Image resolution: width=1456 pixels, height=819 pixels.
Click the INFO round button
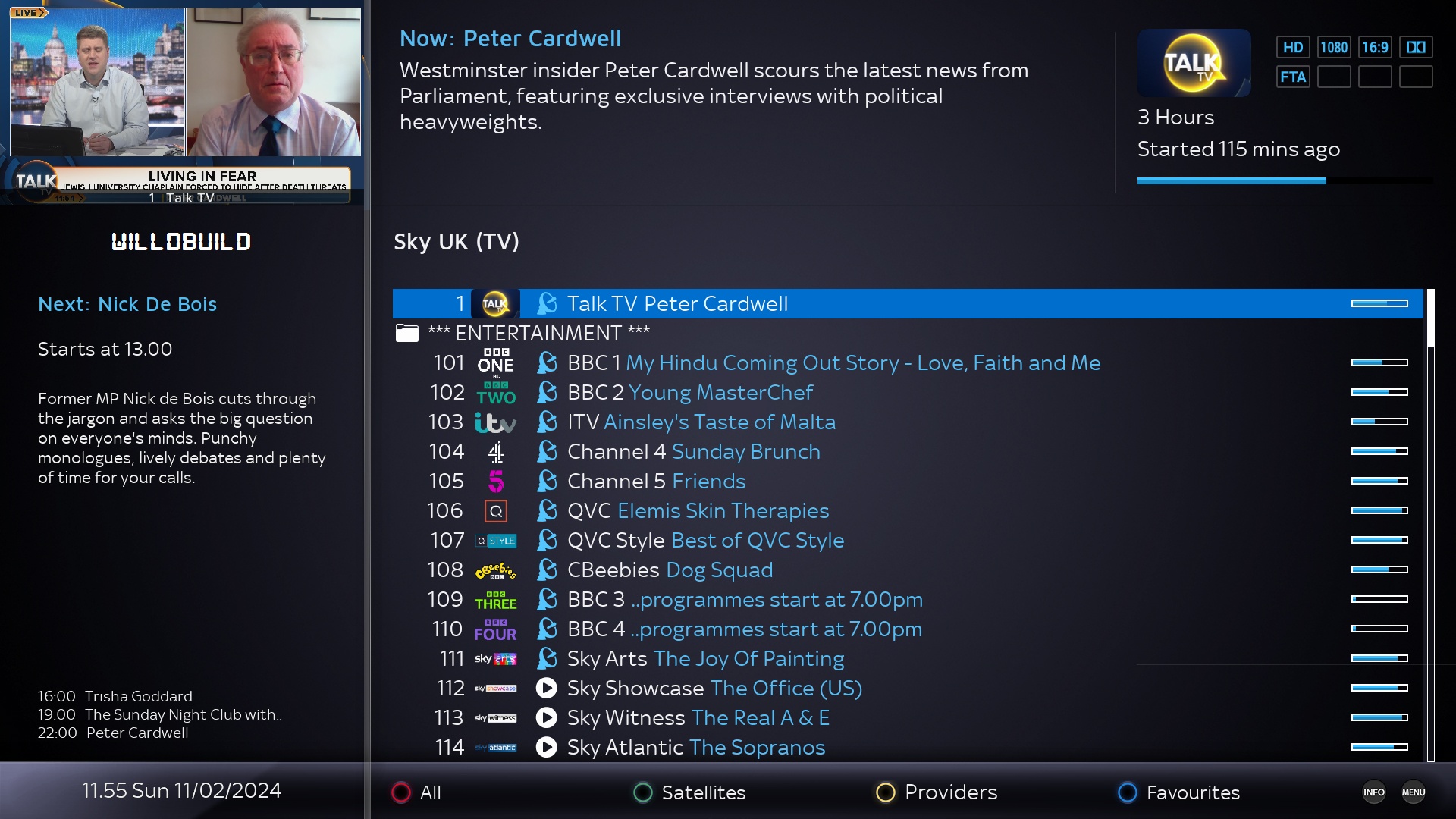pyautogui.click(x=1373, y=792)
